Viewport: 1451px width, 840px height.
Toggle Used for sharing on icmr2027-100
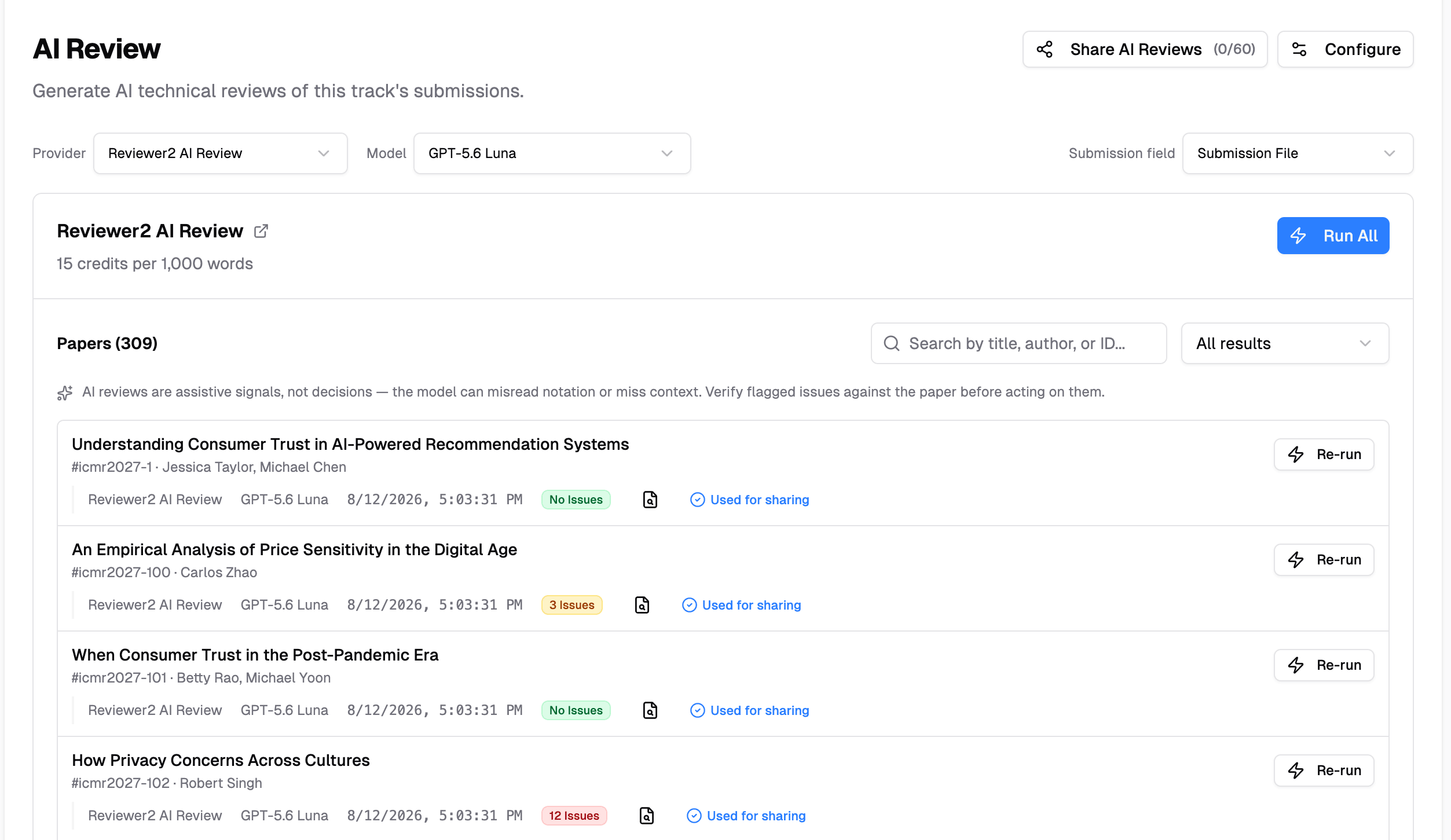pos(742,605)
